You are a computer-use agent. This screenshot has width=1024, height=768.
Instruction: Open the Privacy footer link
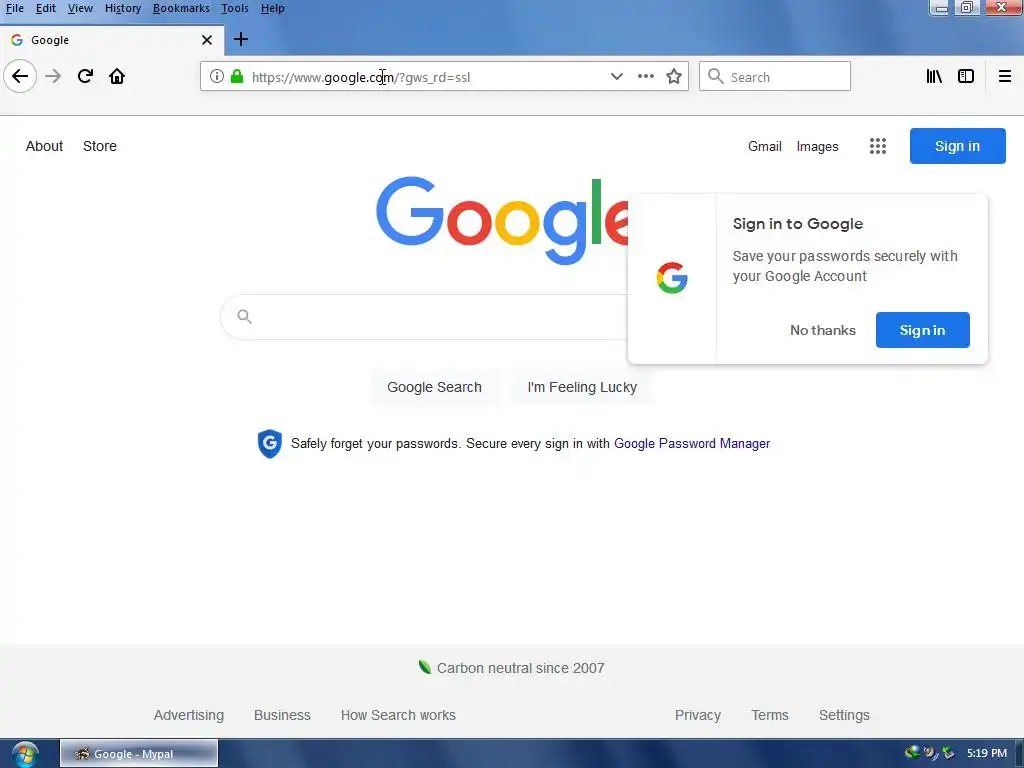pyautogui.click(x=697, y=715)
